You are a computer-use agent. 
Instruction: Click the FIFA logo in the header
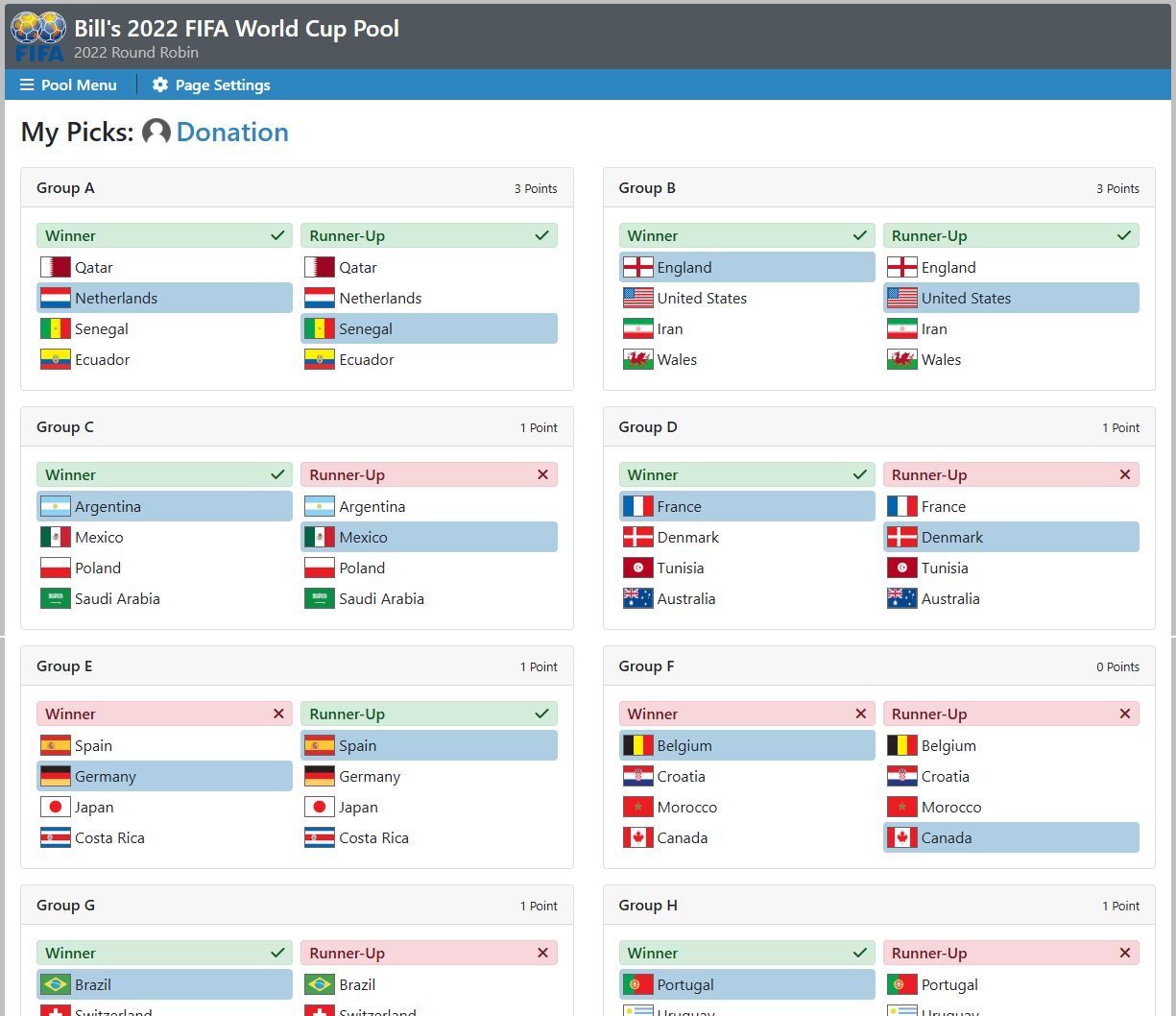pyautogui.click(x=38, y=36)
